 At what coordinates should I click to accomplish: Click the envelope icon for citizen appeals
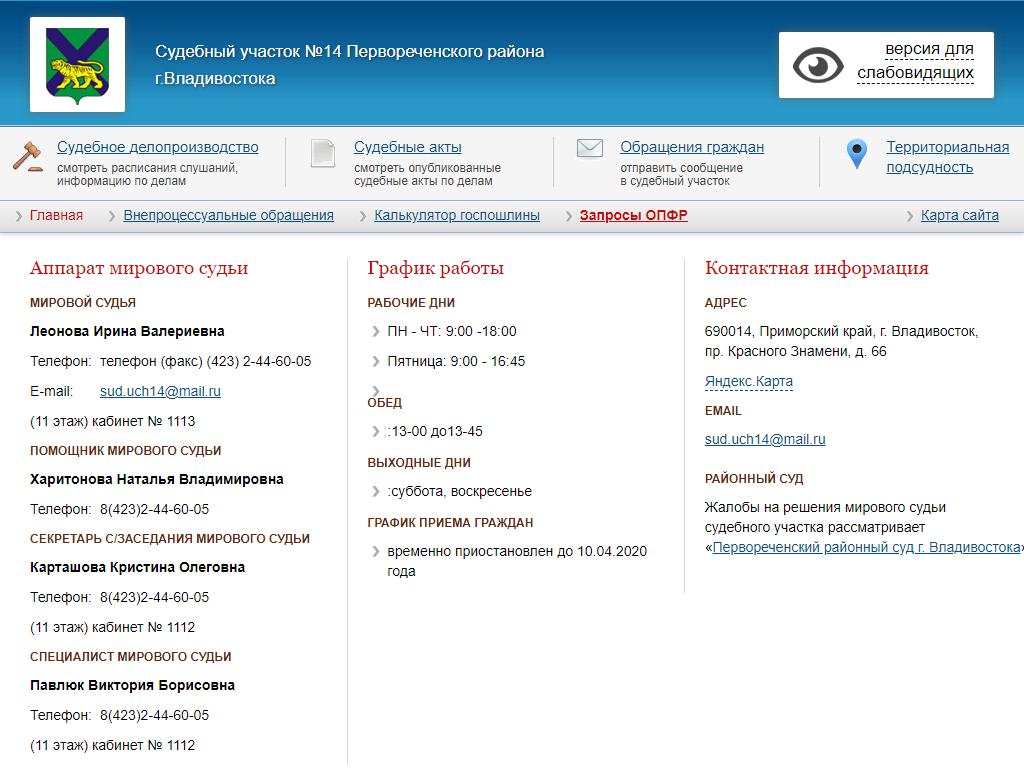point(590,148)
